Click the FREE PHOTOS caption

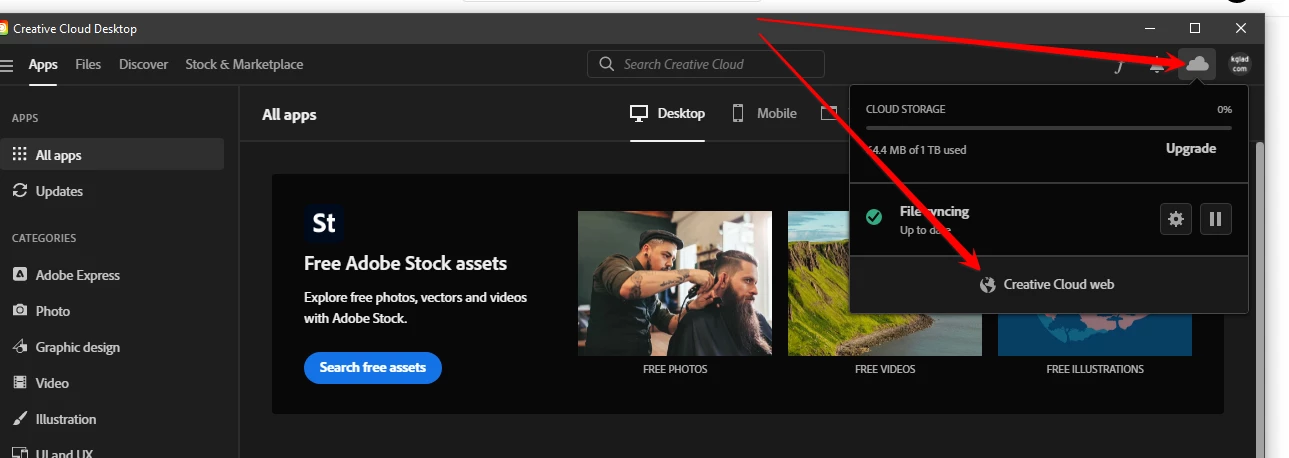[675, 369]
